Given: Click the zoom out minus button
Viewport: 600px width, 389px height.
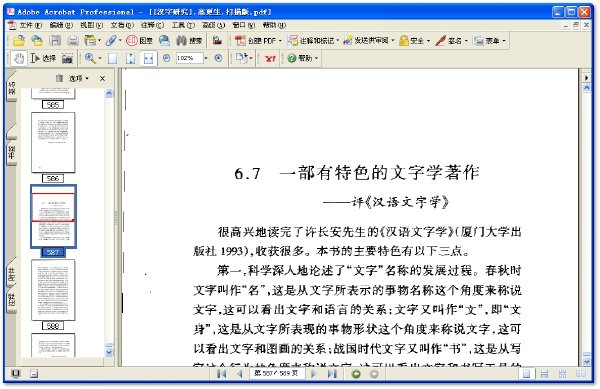Looking at the screenshot, I should point(166,58).
